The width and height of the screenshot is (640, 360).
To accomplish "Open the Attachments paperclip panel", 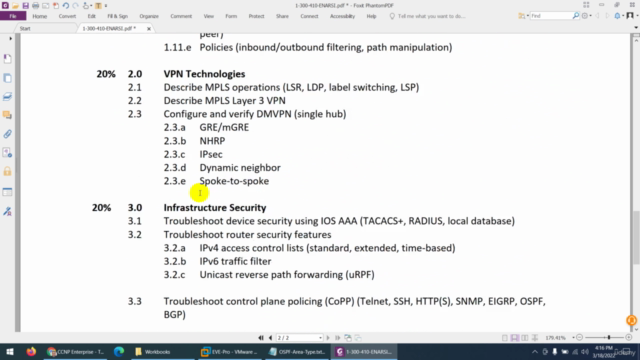I will pyautogui.click(x=7, y=134).
